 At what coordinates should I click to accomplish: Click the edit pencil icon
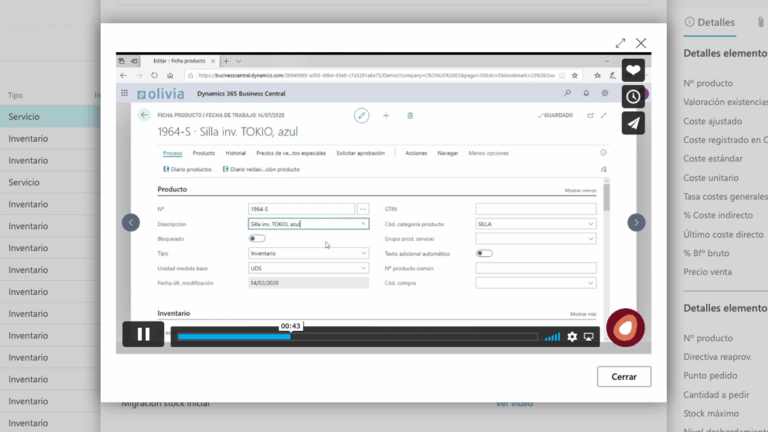click(x=361, y=116)
